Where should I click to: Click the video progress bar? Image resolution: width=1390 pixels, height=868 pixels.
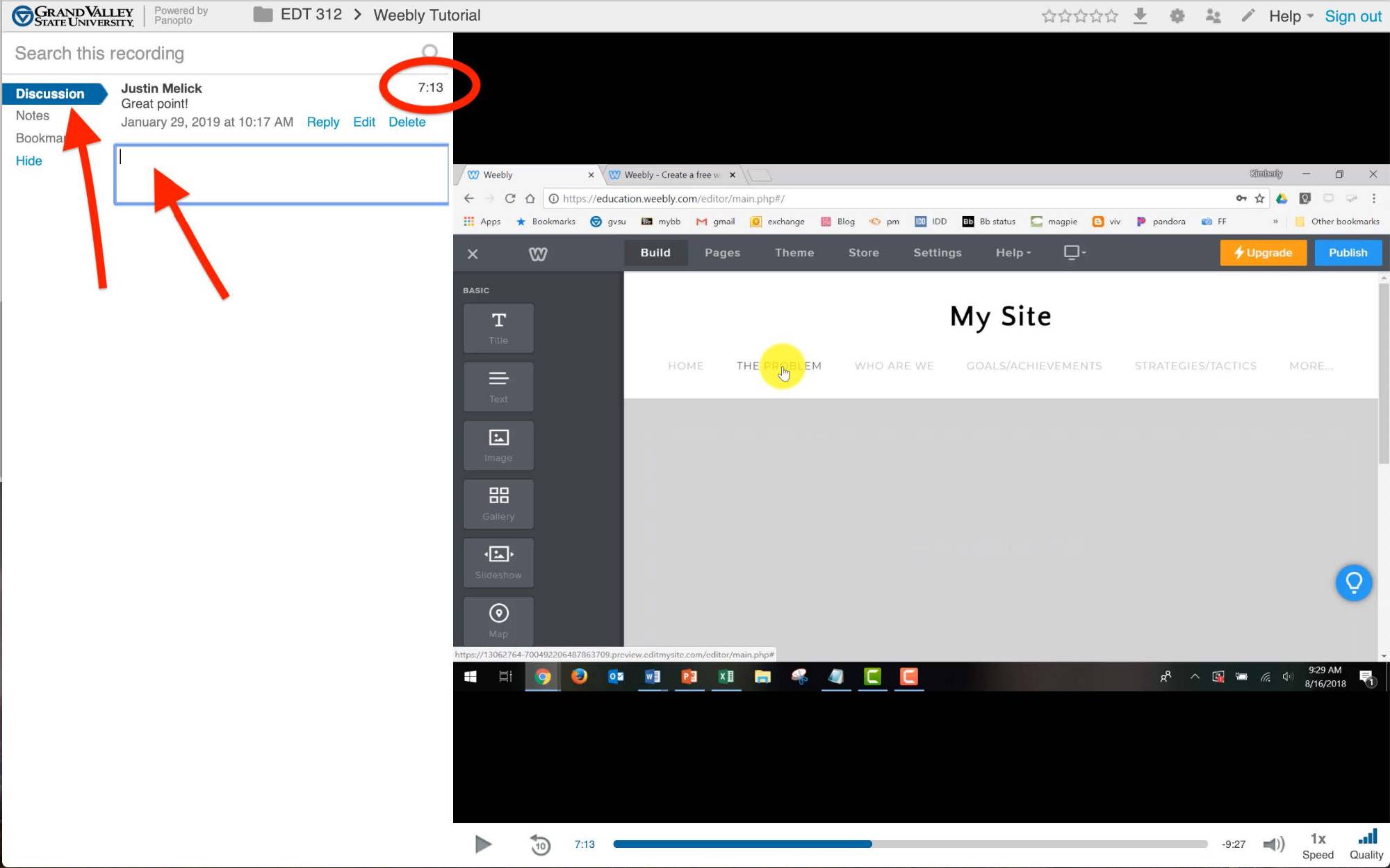point(909,844)
